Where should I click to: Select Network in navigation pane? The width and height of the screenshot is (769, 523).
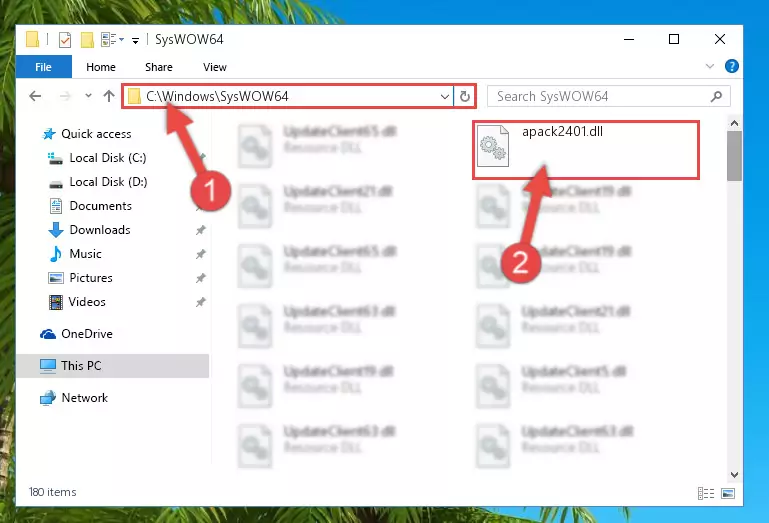(x=84, y=397)
